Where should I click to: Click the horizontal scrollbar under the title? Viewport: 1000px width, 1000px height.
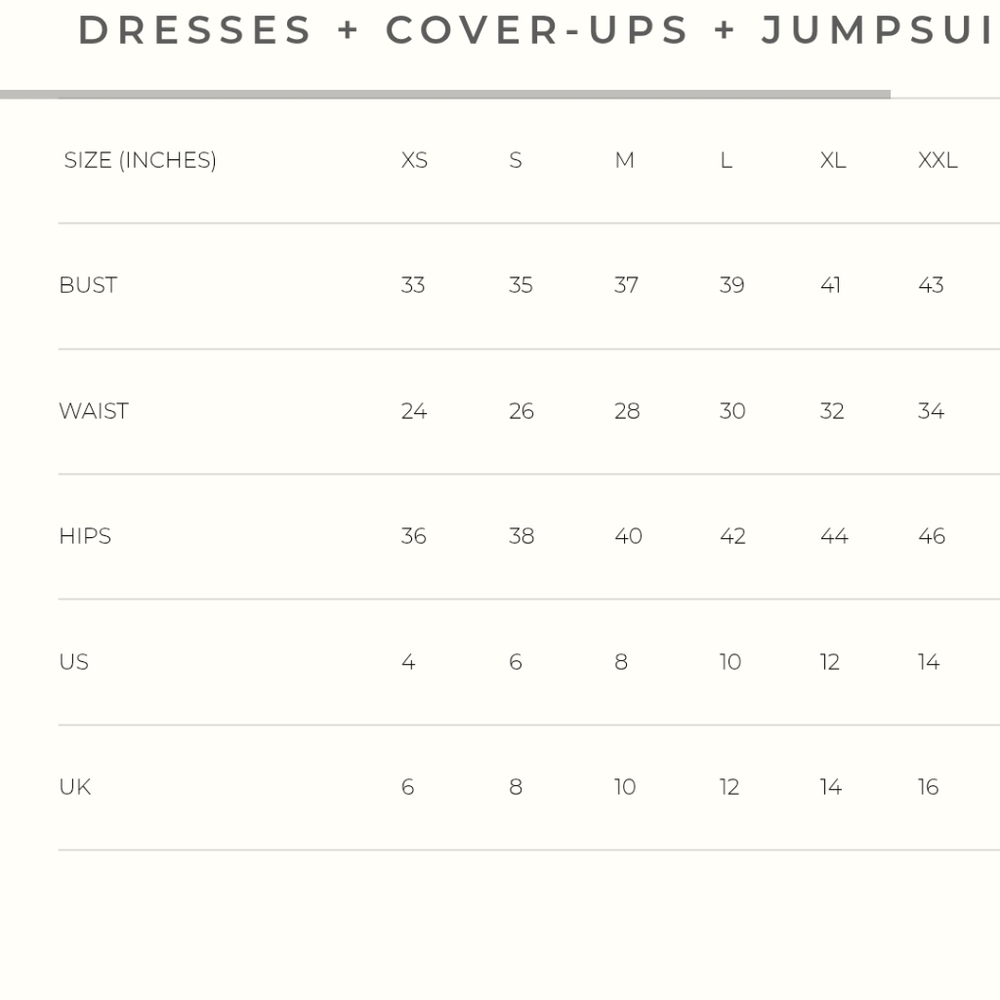tap(445, 94)
